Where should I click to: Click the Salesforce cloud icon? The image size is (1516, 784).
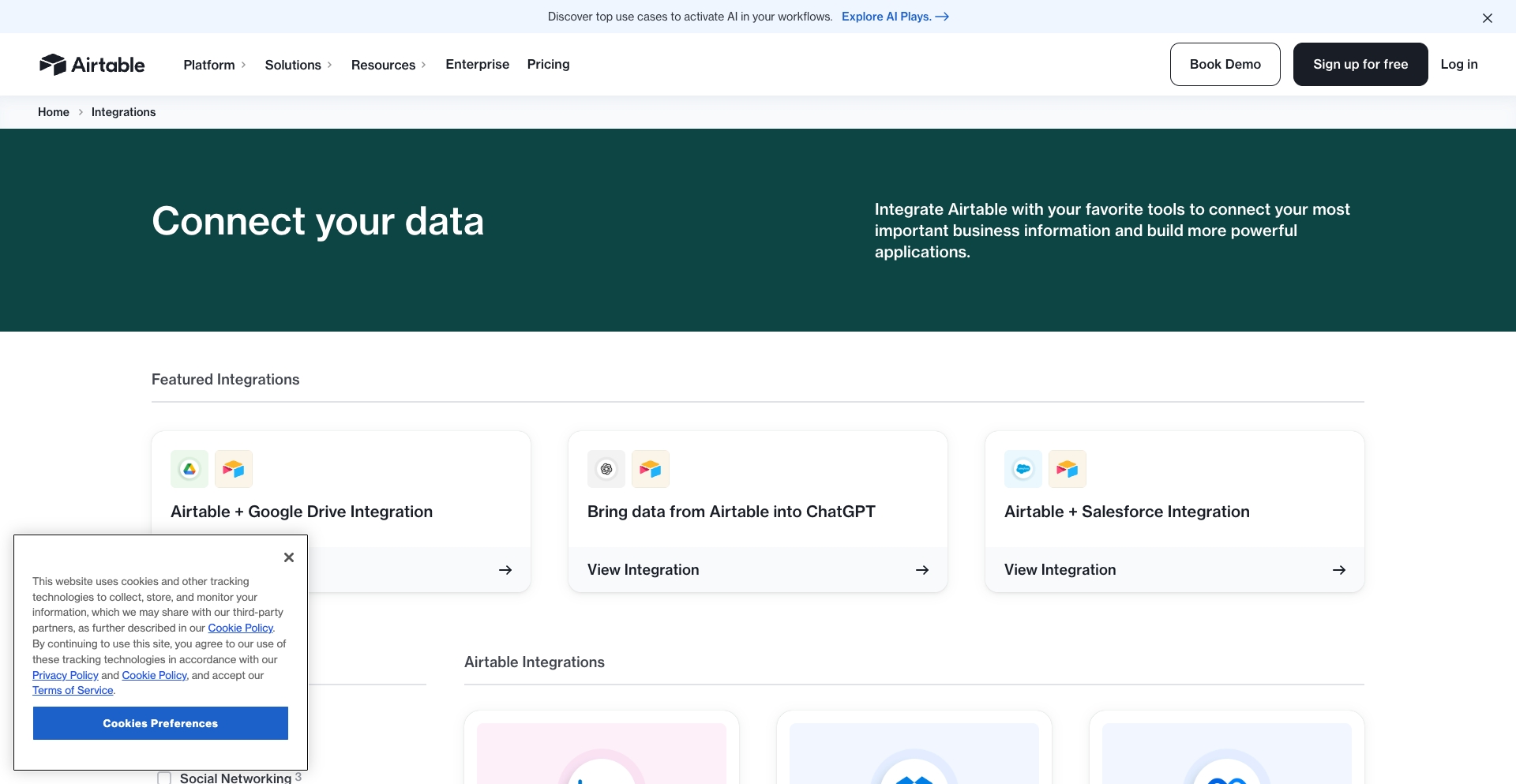point(1023,468)
